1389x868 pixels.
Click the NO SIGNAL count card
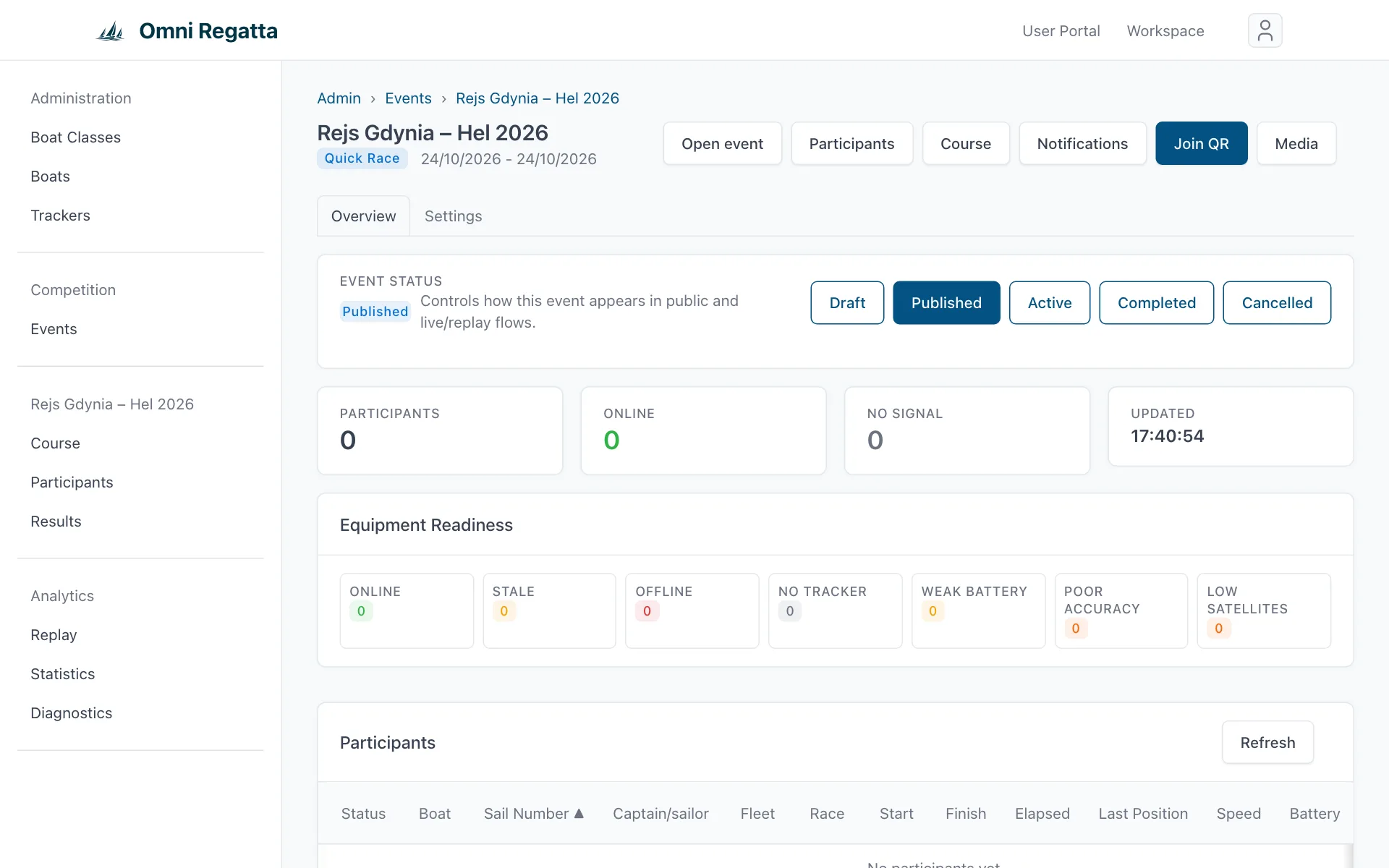coord(967,430)
